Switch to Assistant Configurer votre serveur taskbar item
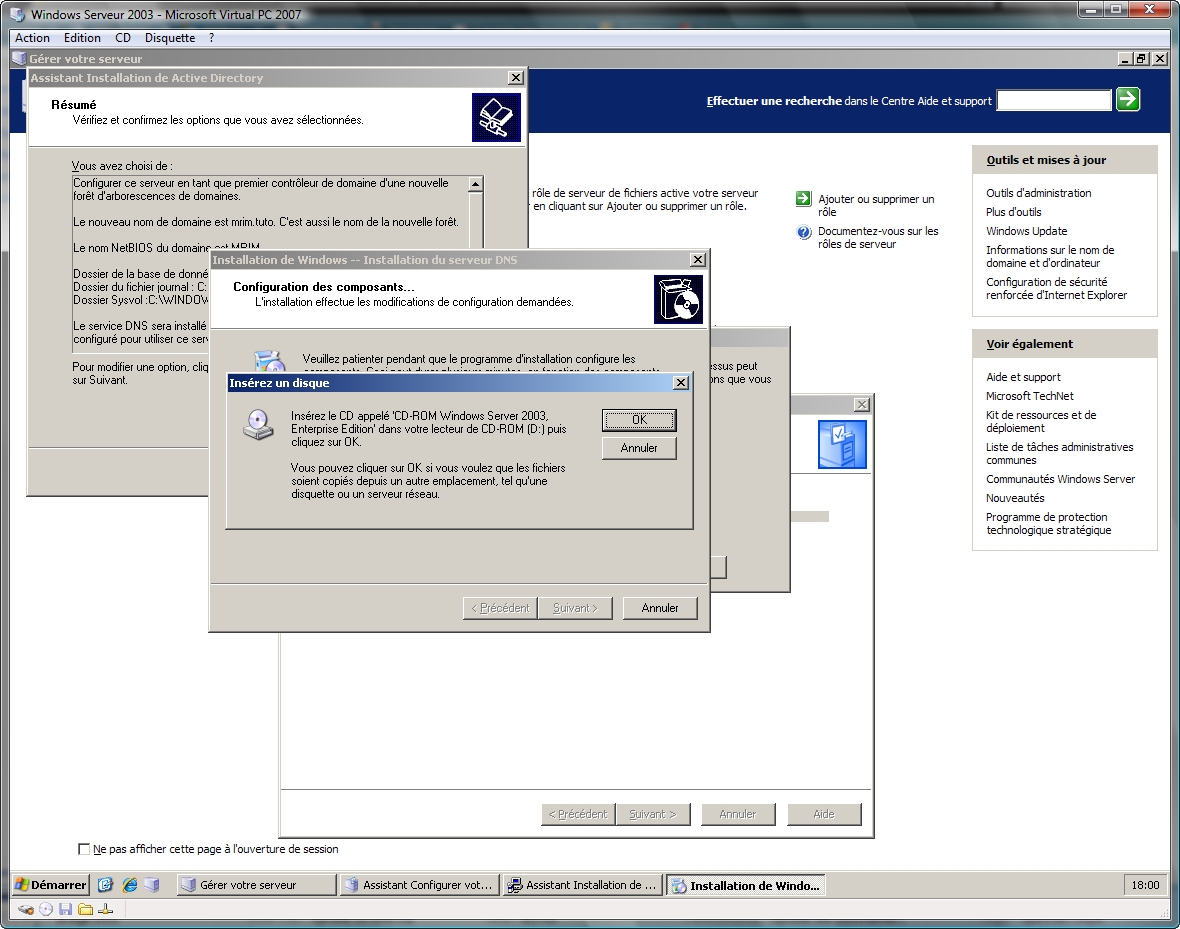 419,885
